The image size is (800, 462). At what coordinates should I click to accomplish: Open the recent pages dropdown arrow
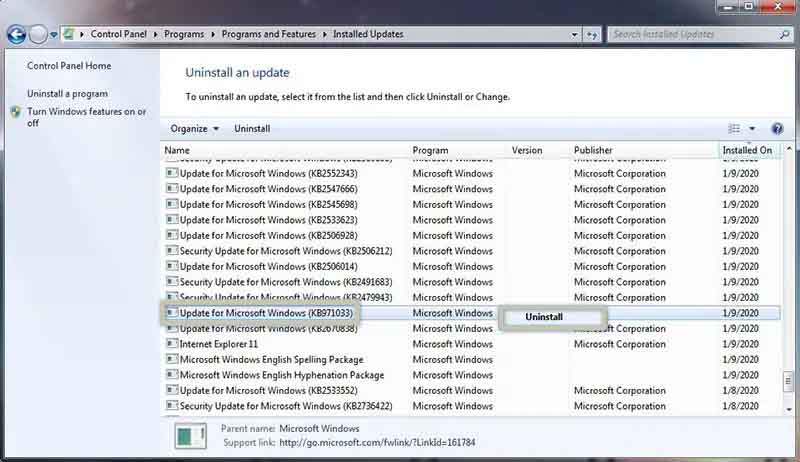point(53,35)
